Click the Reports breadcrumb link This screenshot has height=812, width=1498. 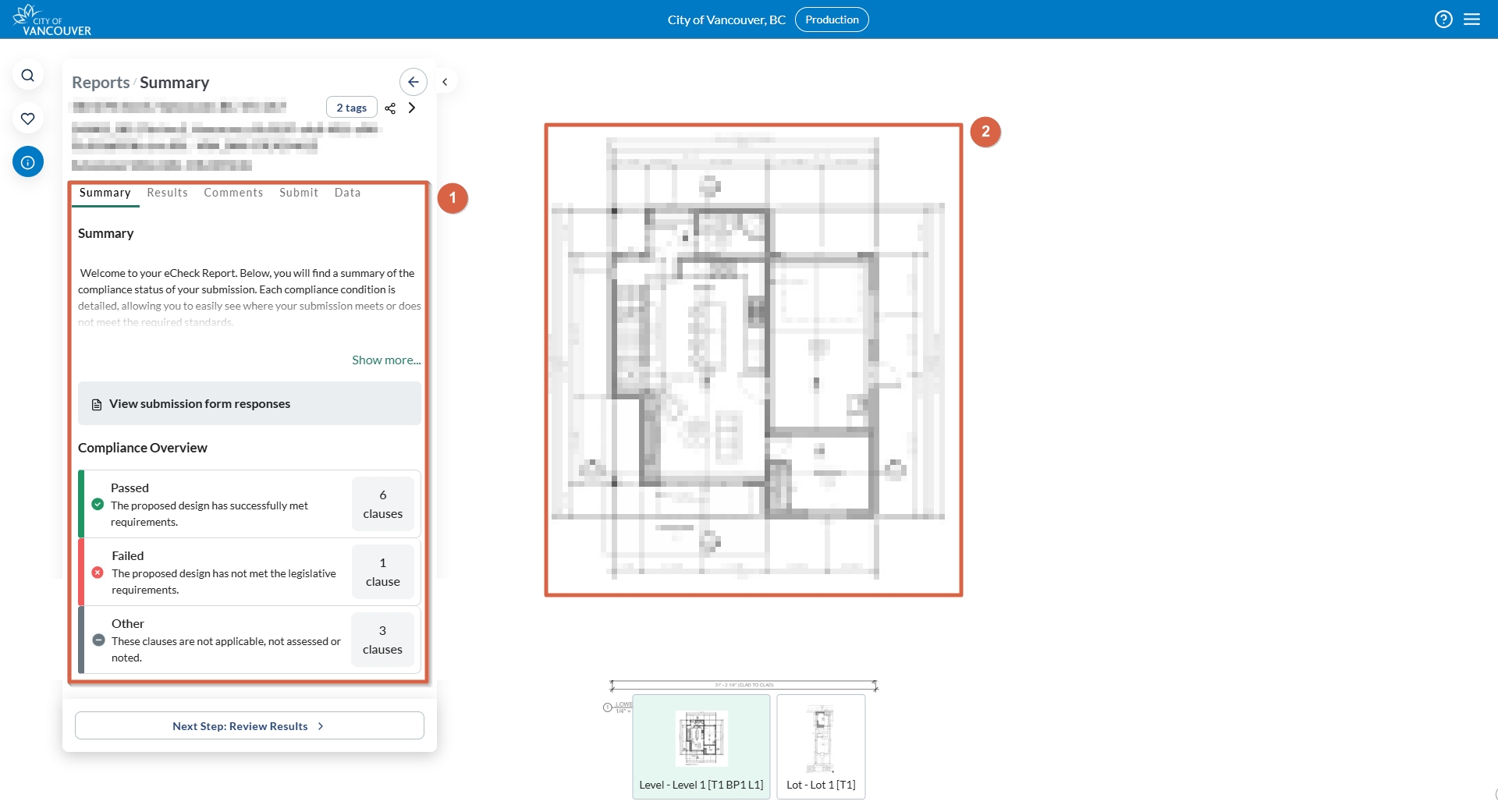[x=101, y=83]
